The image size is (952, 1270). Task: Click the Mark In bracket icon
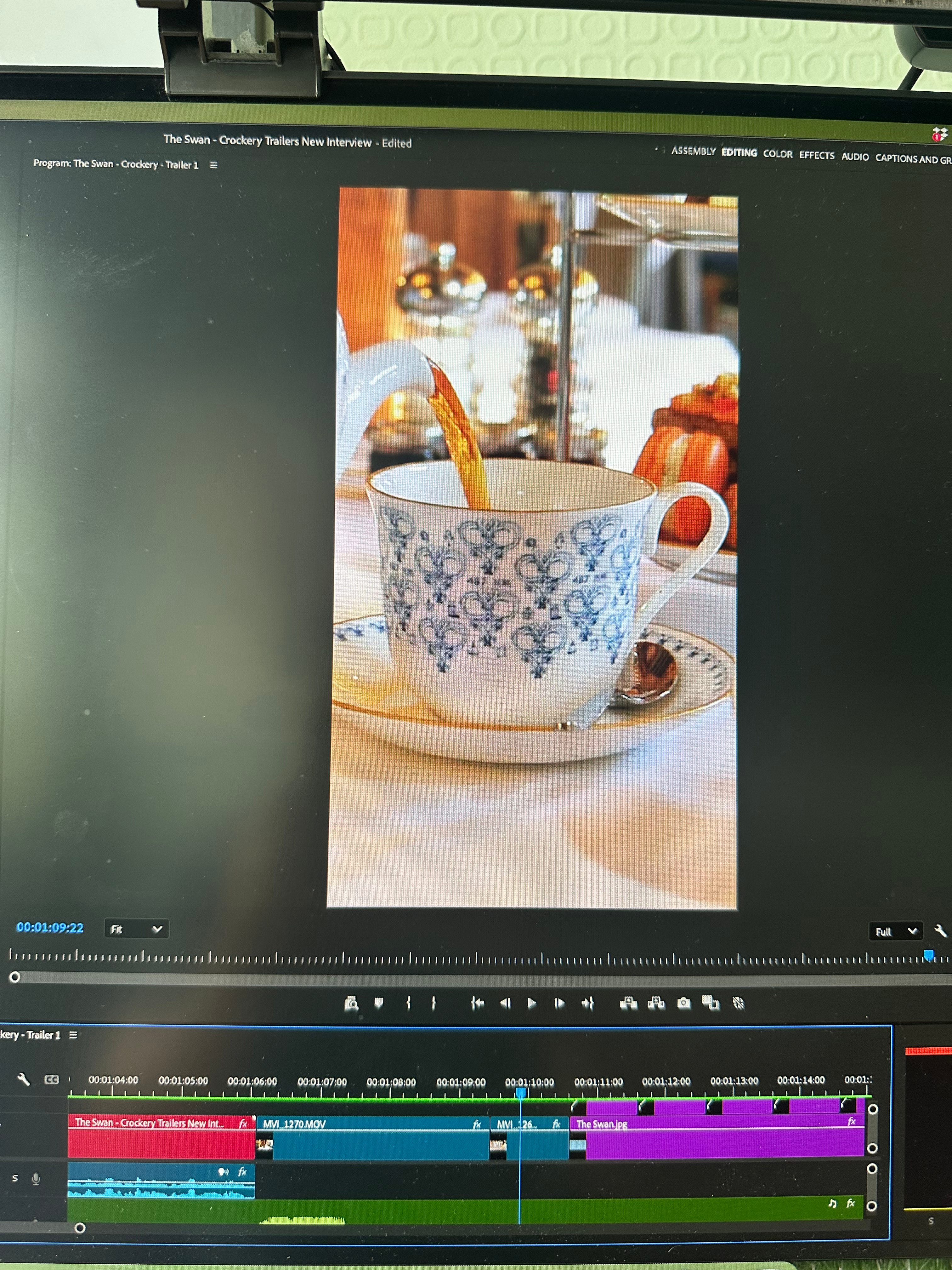pyautogui.click(x=409, y=1003)
